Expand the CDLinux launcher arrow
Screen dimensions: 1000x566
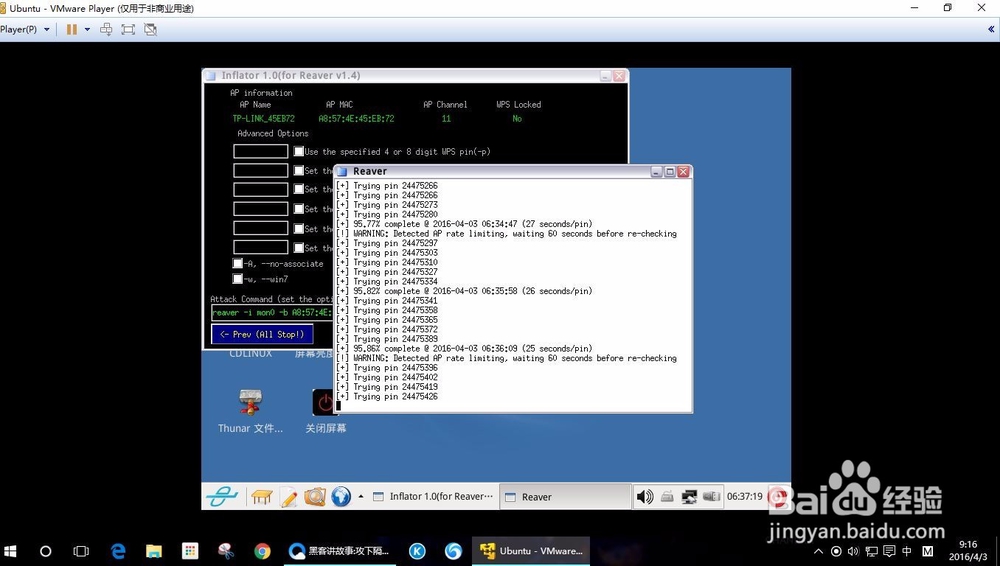(361, 496)
